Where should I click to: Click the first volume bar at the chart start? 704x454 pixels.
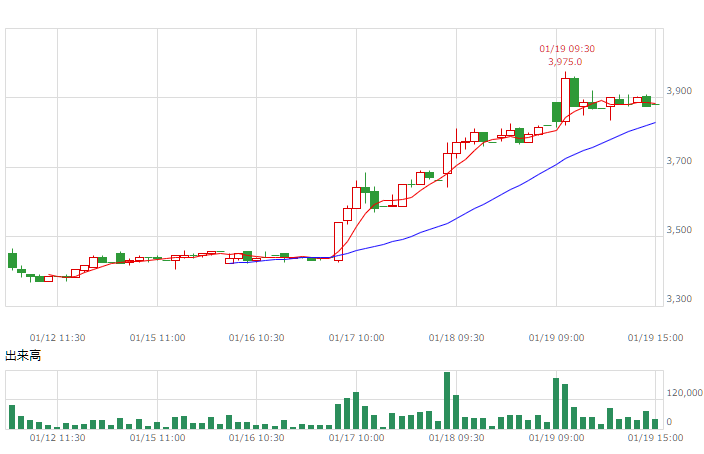pos(12,417)
